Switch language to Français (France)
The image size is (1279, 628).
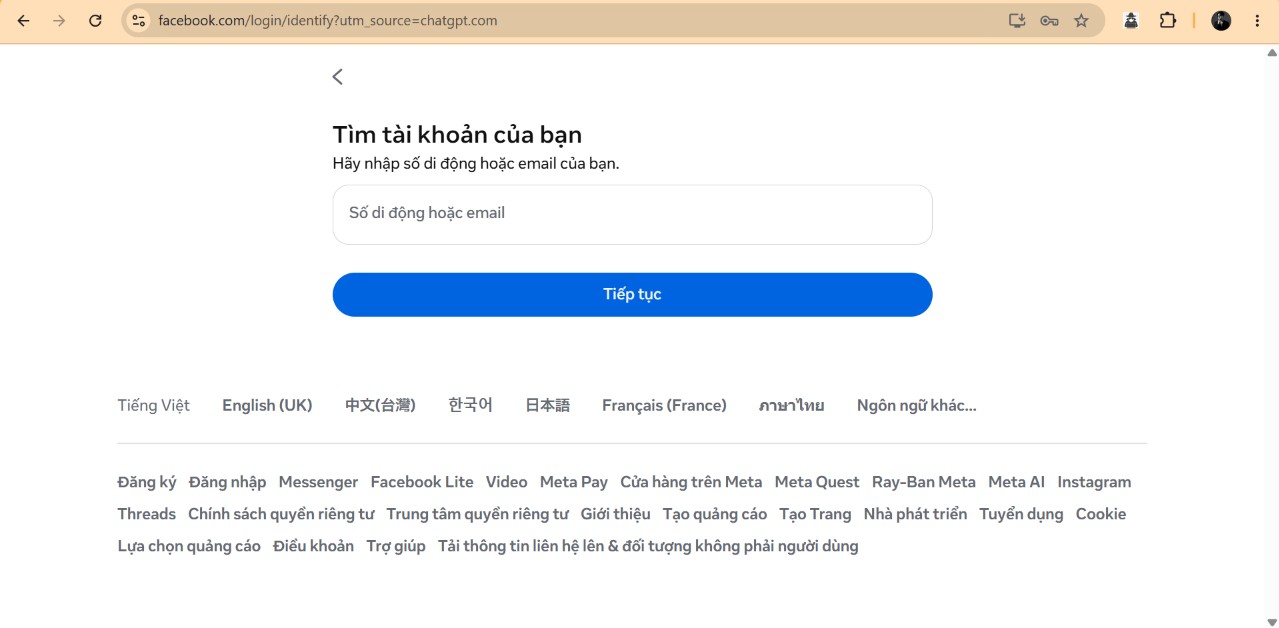(x=664, y=405)
